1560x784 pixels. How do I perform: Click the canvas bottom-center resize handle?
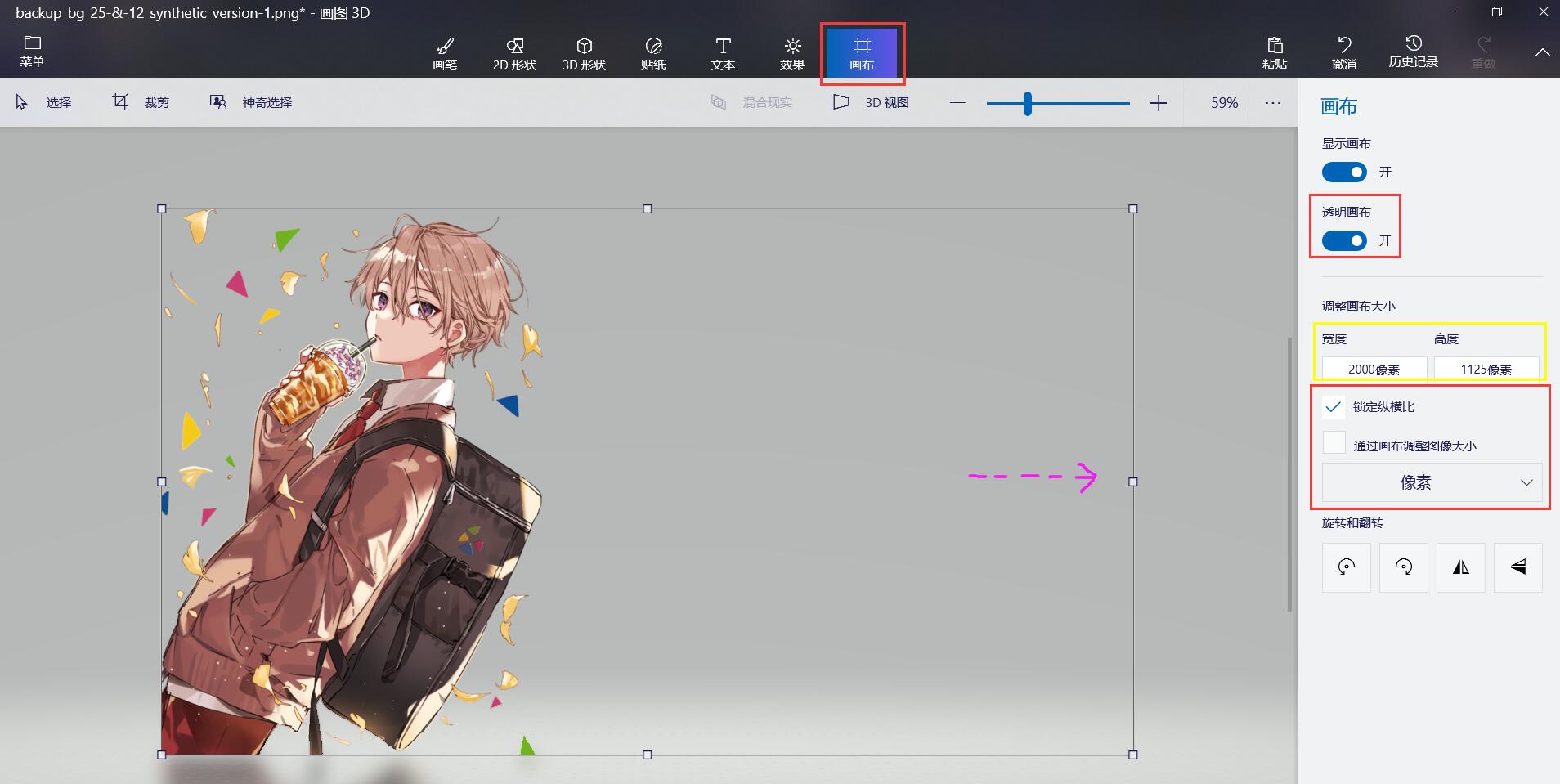click(x=648, y=755)
